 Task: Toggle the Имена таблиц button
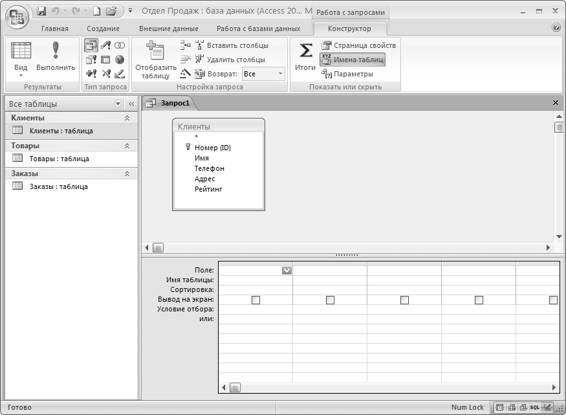(352, 60)
